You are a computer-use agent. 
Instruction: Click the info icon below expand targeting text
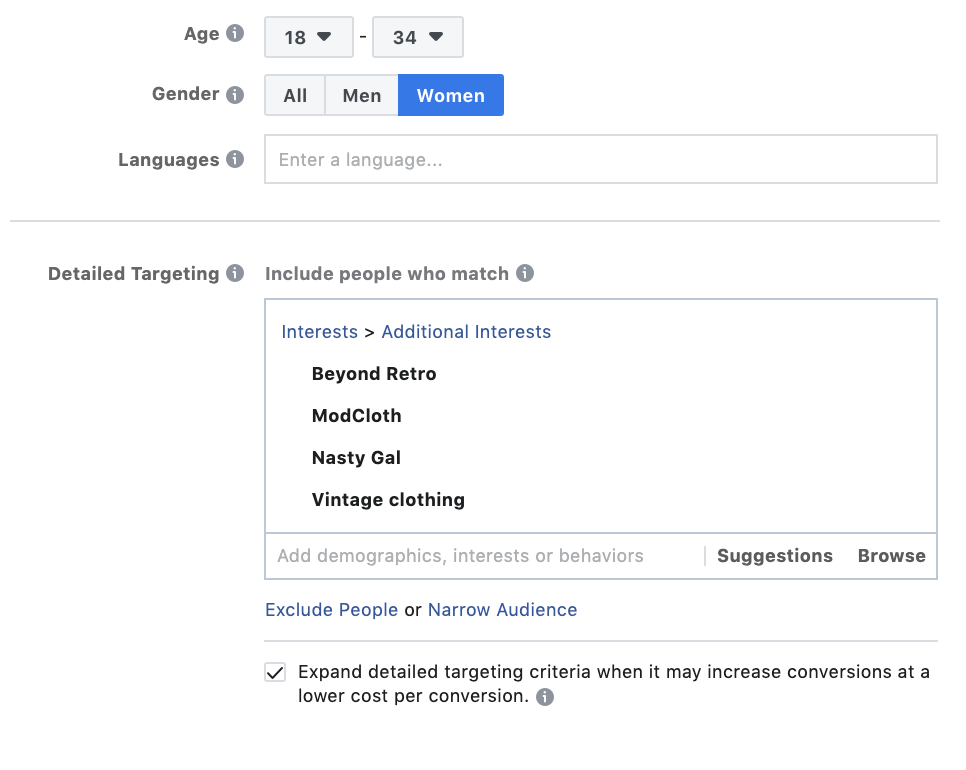coord(544,697)
